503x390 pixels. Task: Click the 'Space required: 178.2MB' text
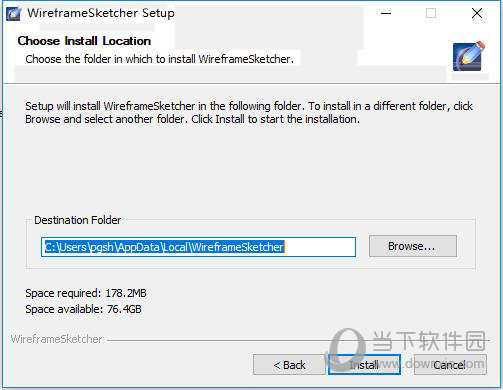[86, 293]
